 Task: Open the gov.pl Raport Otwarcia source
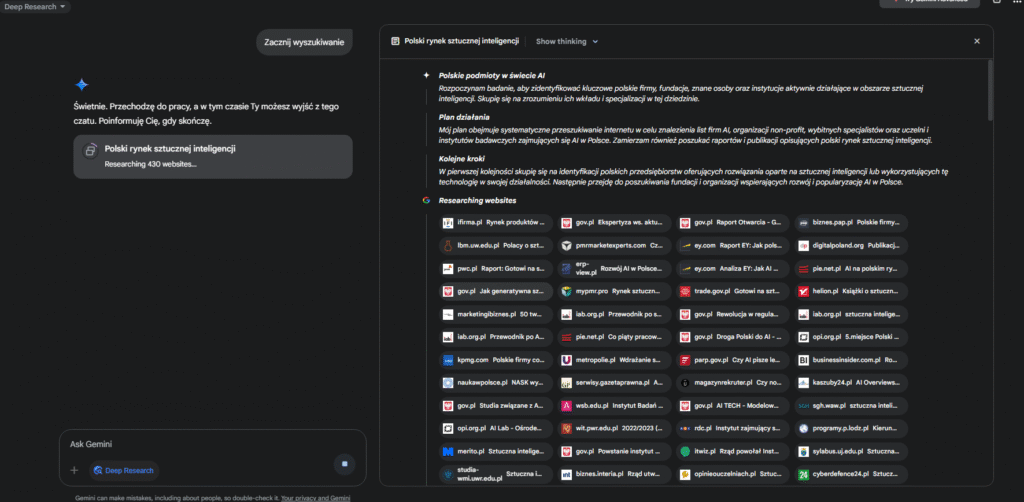pyautogui.click(x=732, y=223)
